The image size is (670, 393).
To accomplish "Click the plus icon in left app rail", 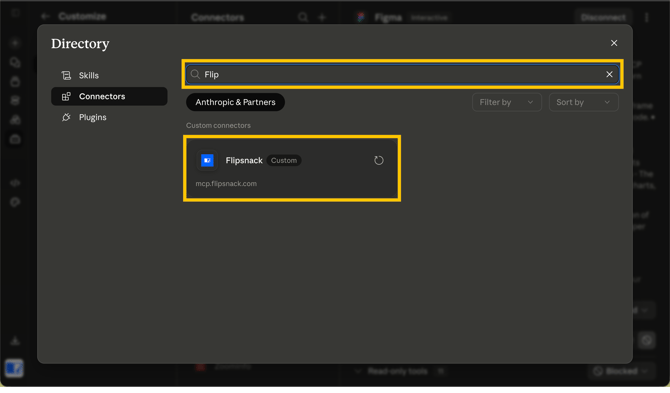I will (x=15, y=43).
